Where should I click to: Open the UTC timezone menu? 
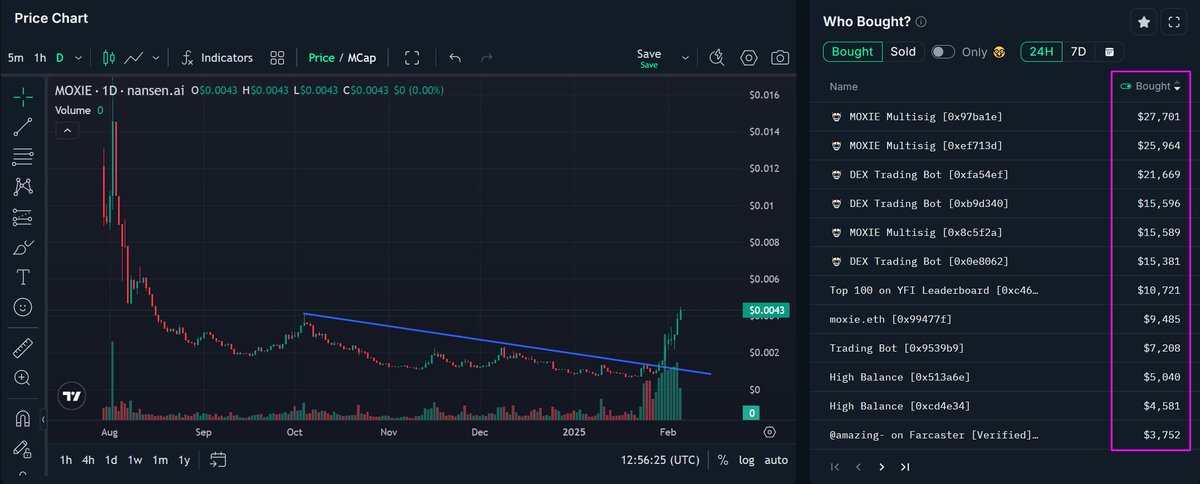[x=660, y=460]
